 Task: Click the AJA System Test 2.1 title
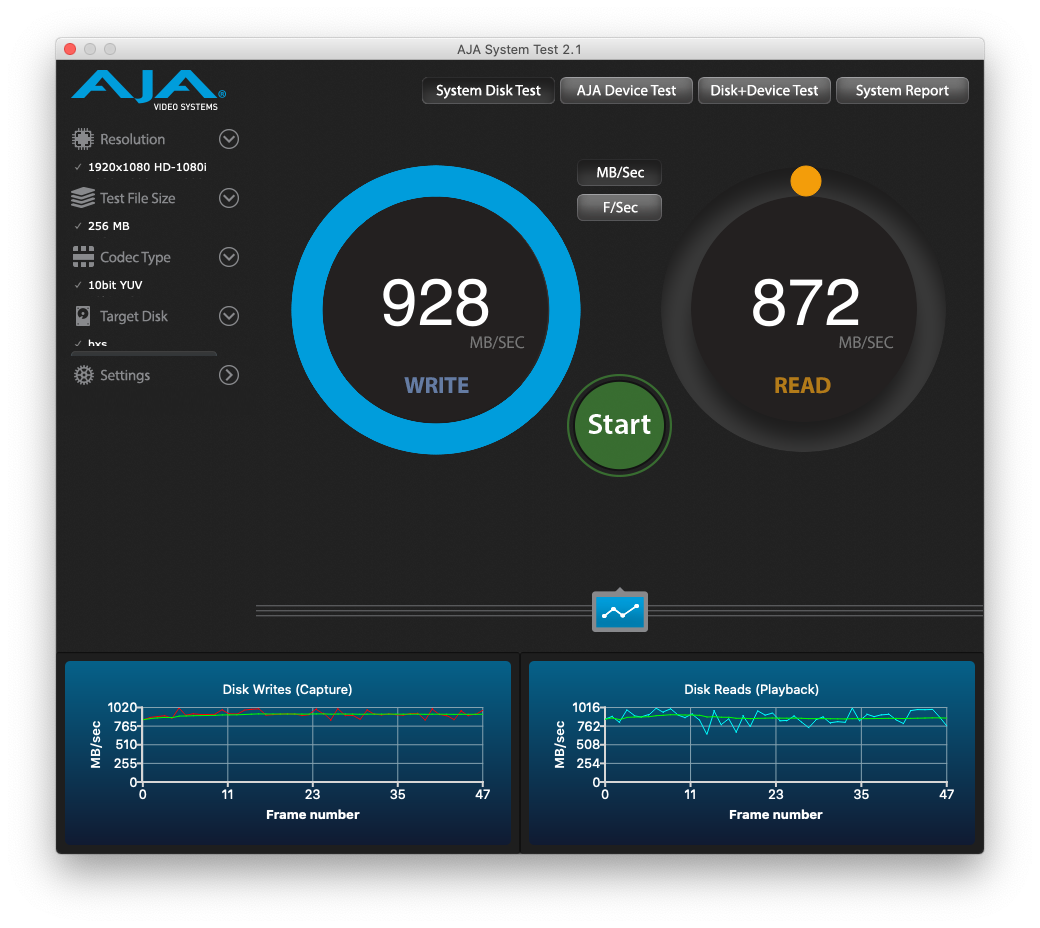(x=519, y=50)
